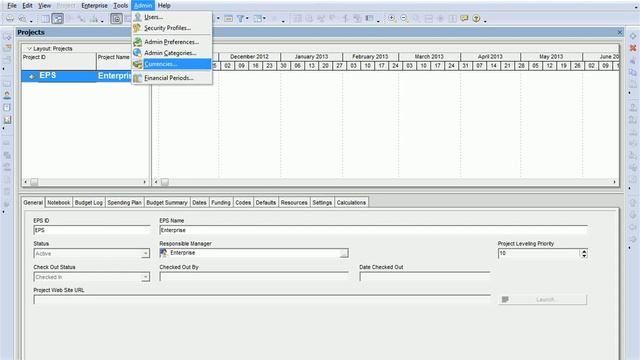Open the Enterprise menu
640x360 pixels.
[94, 5]
